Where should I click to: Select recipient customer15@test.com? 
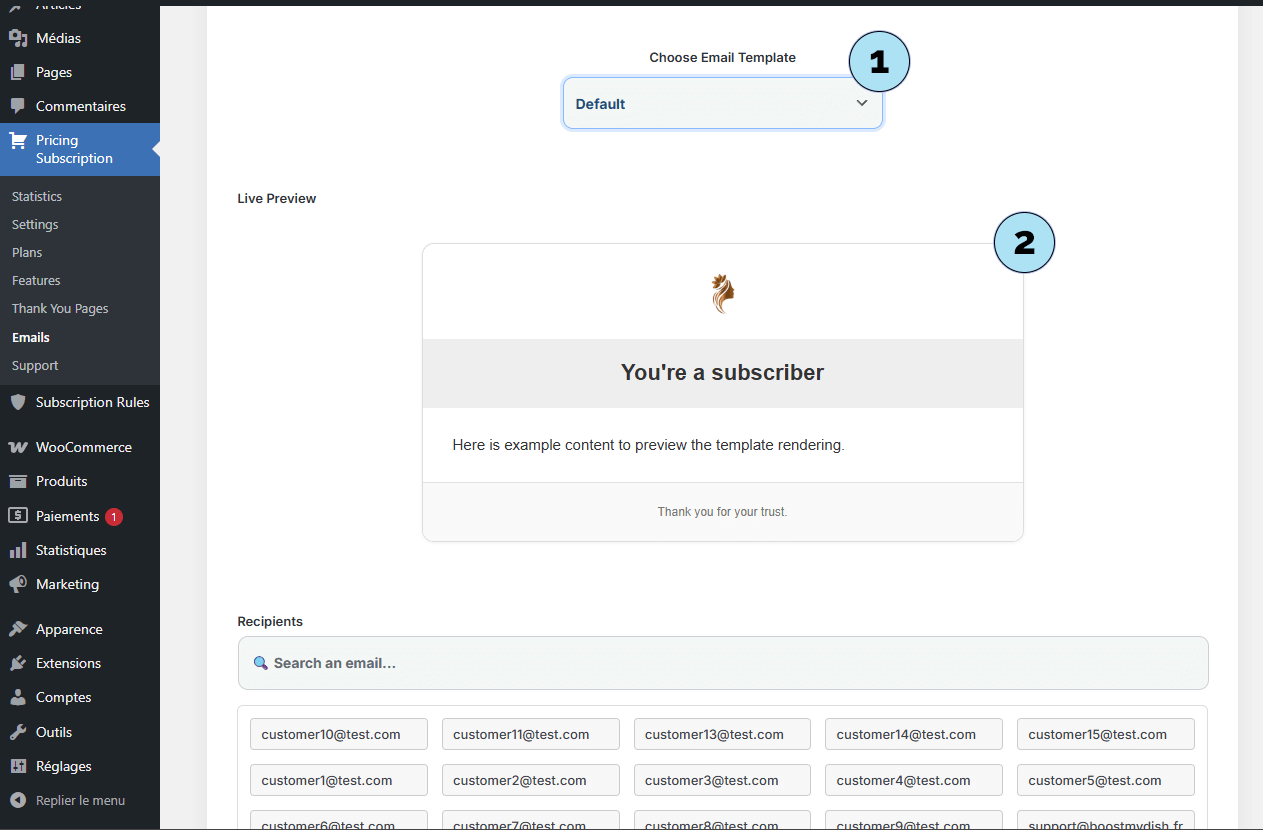1105,734
